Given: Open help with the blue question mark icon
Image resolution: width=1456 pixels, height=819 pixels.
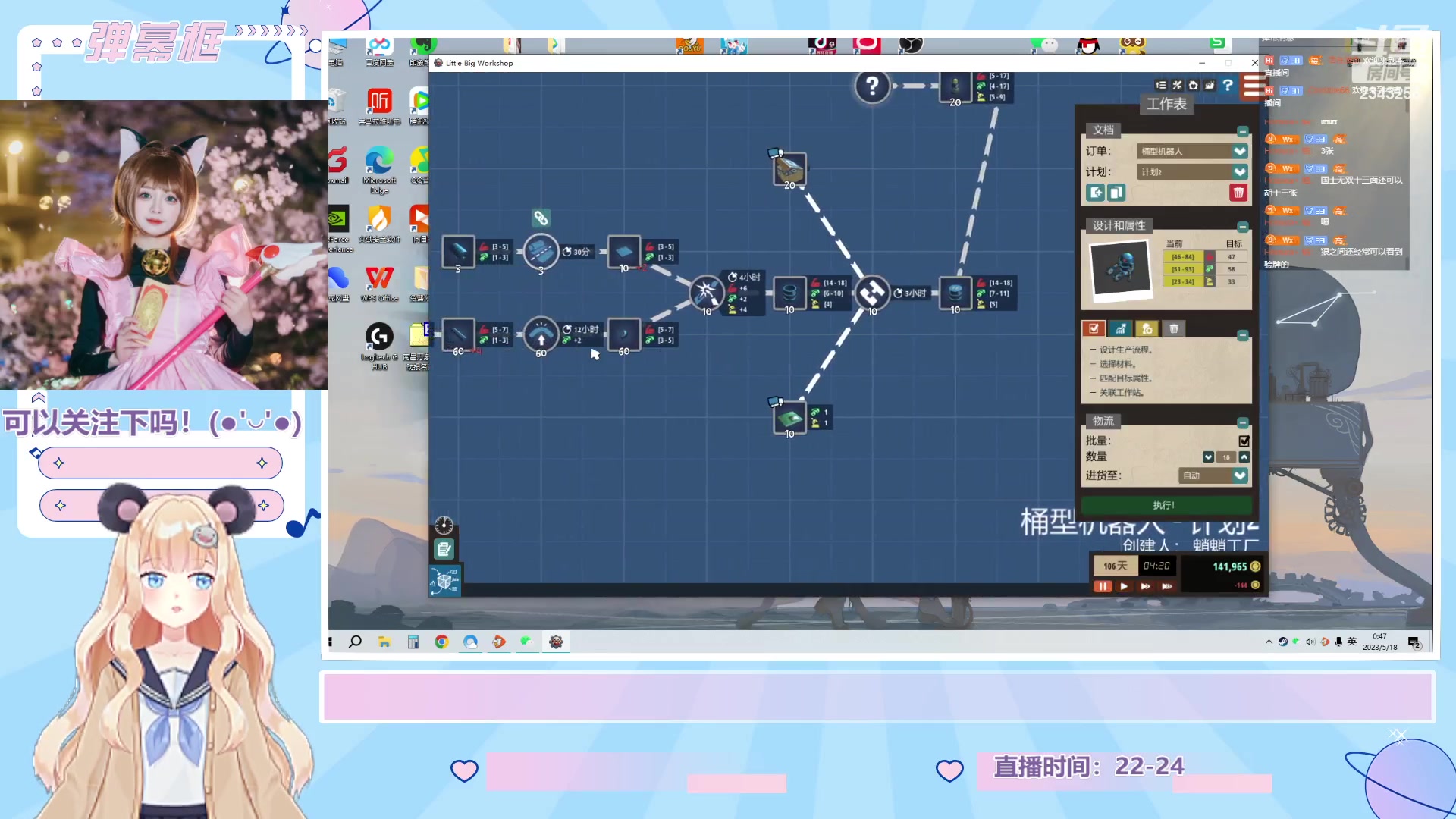Looking at the screenshot, I should pos(1228,86).
